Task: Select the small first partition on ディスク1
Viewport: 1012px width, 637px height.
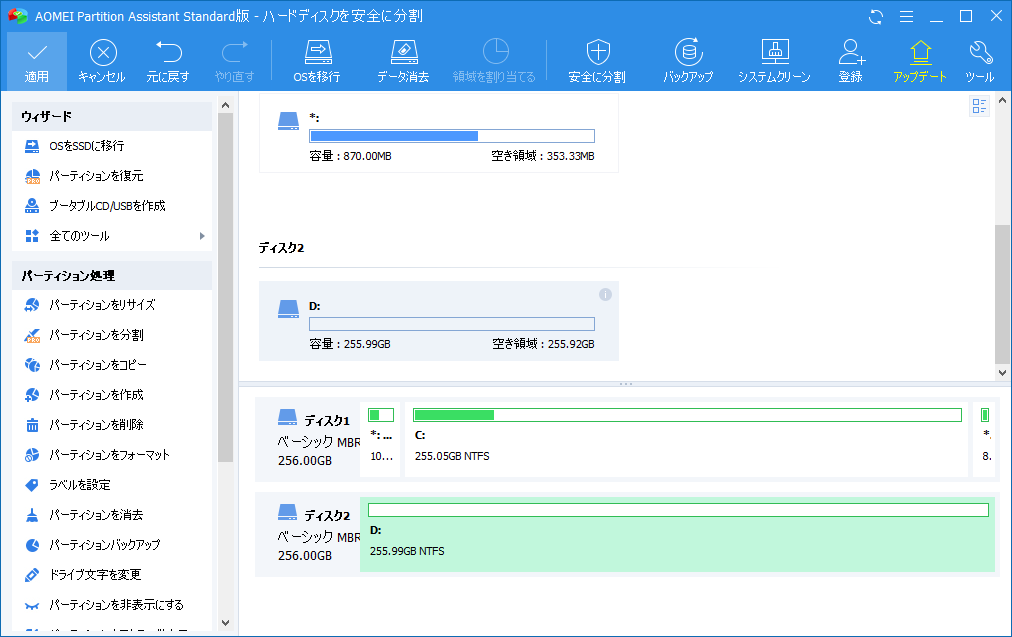Action: (x=380, y=440)
